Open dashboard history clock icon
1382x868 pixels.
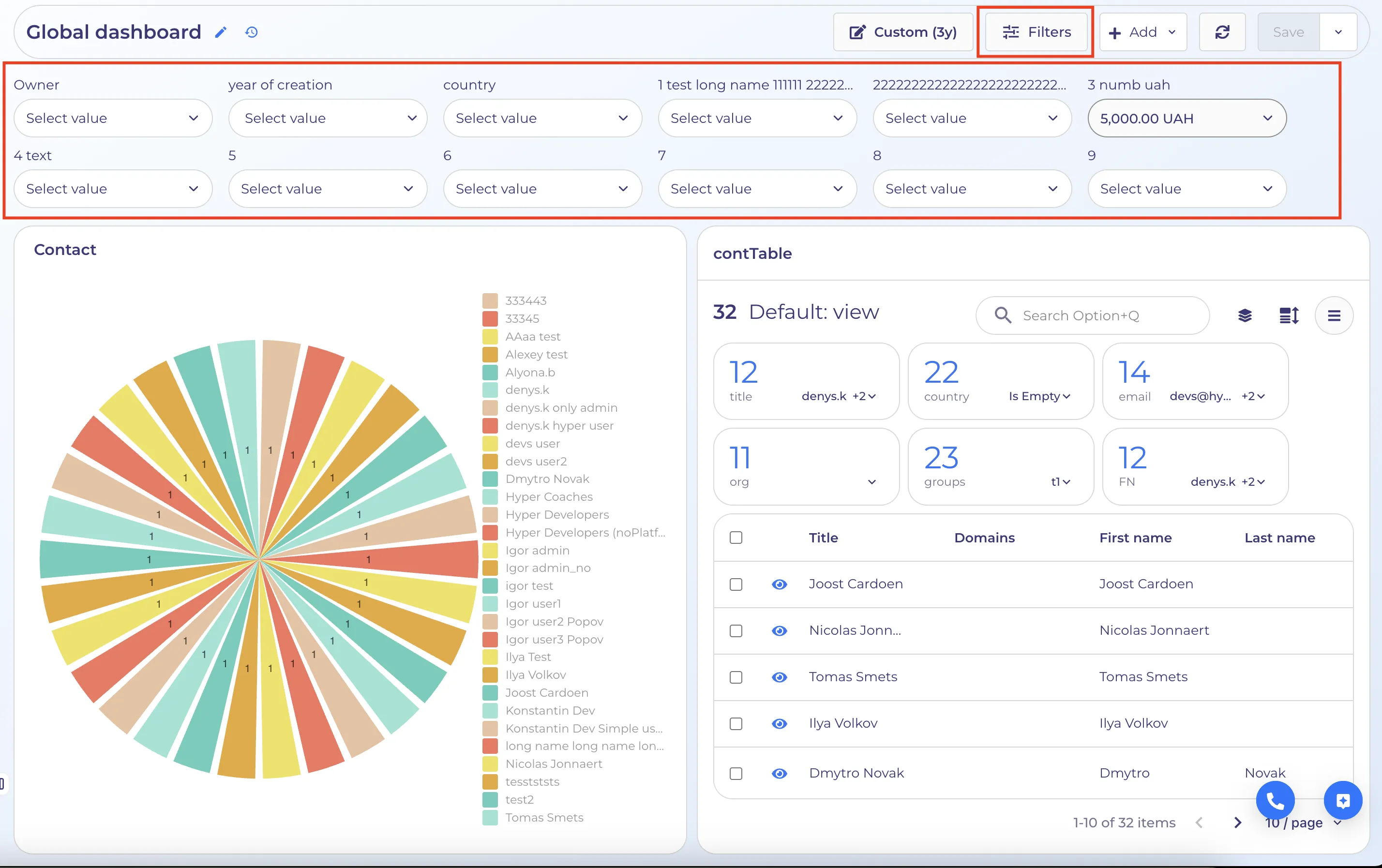(251, 32)
